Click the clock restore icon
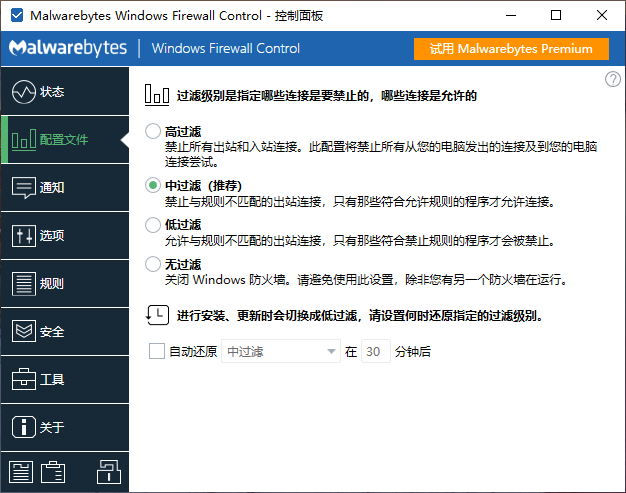 (x=157, y=315)
